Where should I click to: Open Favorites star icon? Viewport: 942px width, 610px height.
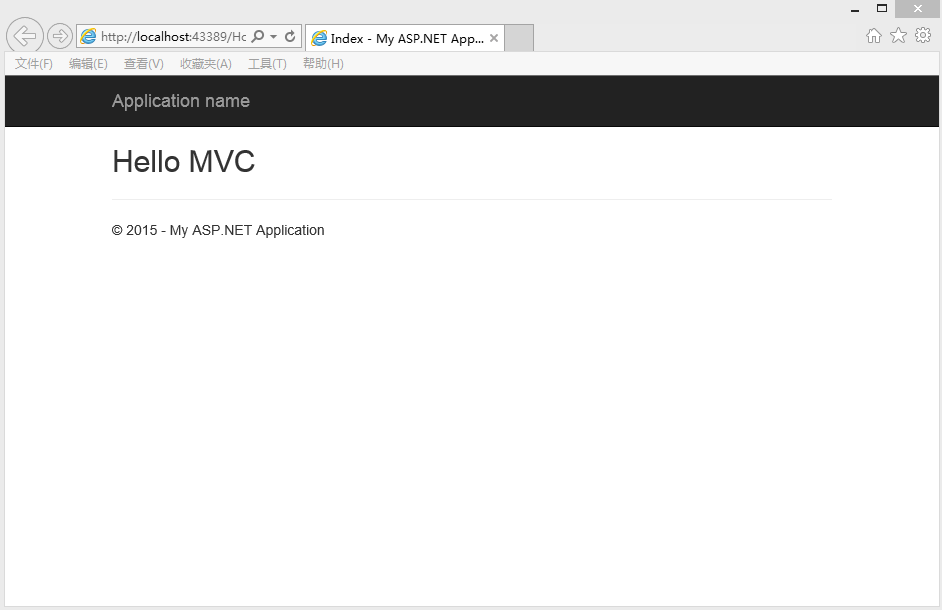(898, 35)
